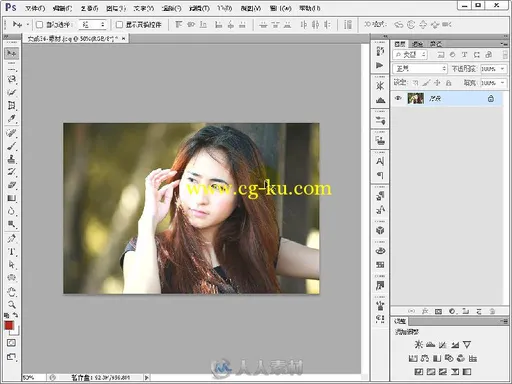The height and width of the screenshot is (384, 512).
Task: Open the layer filter kind dropdown
Action: pos(410,55)
